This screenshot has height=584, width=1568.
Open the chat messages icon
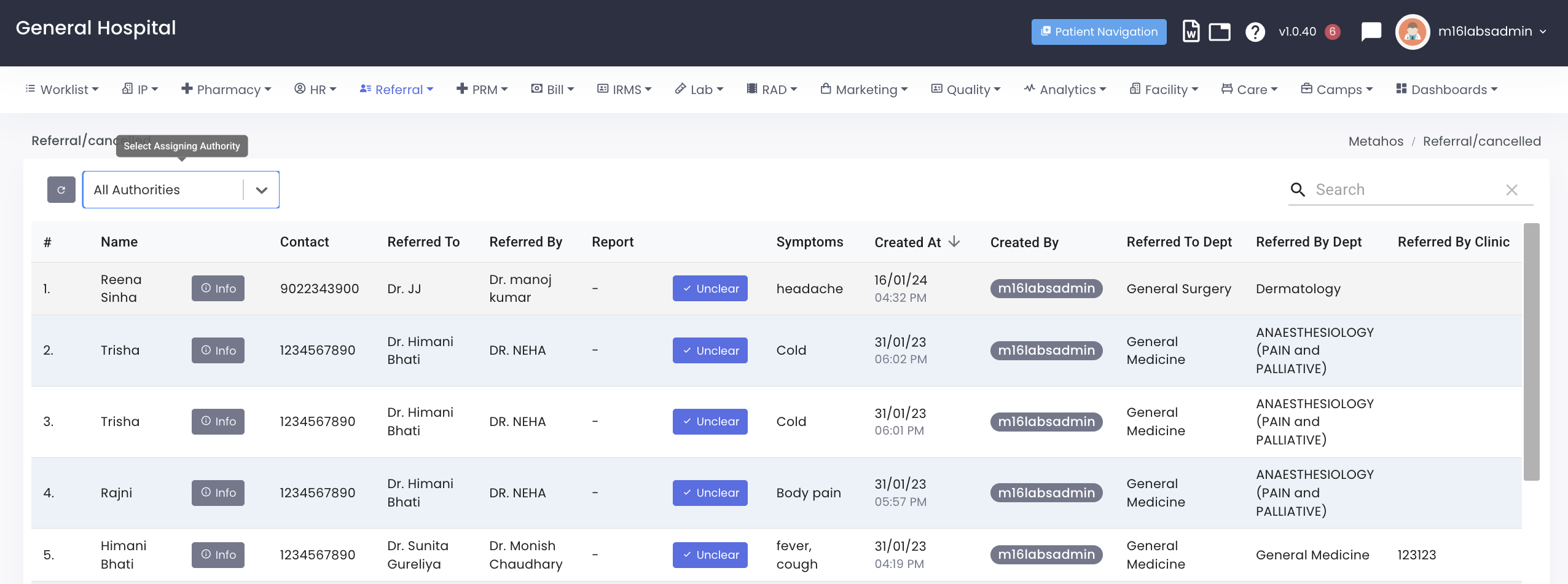tap(1371, 31)
